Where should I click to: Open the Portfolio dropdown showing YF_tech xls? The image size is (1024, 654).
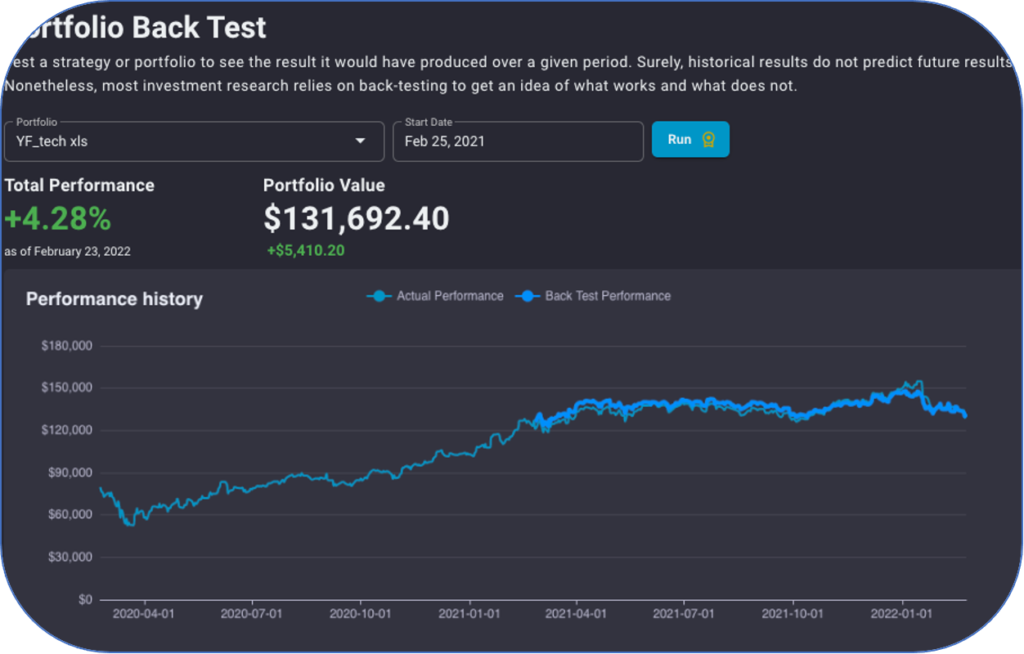pos(194,141)
